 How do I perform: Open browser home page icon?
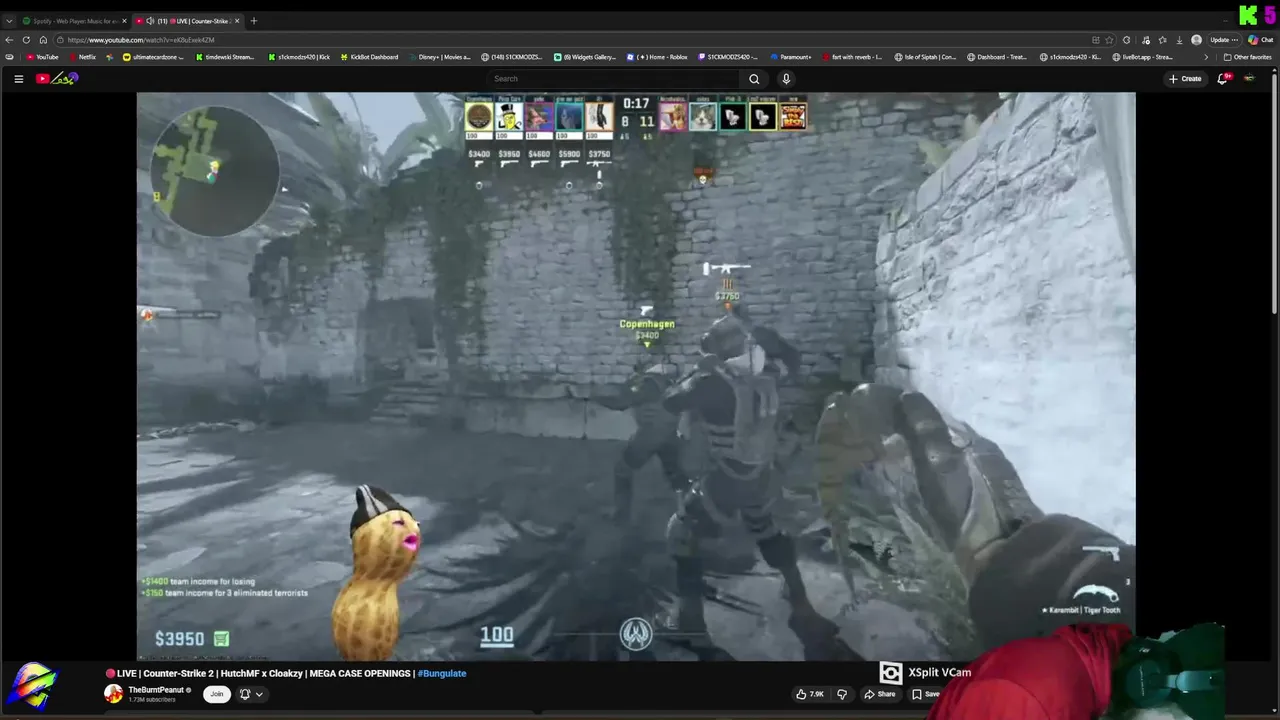43,40
